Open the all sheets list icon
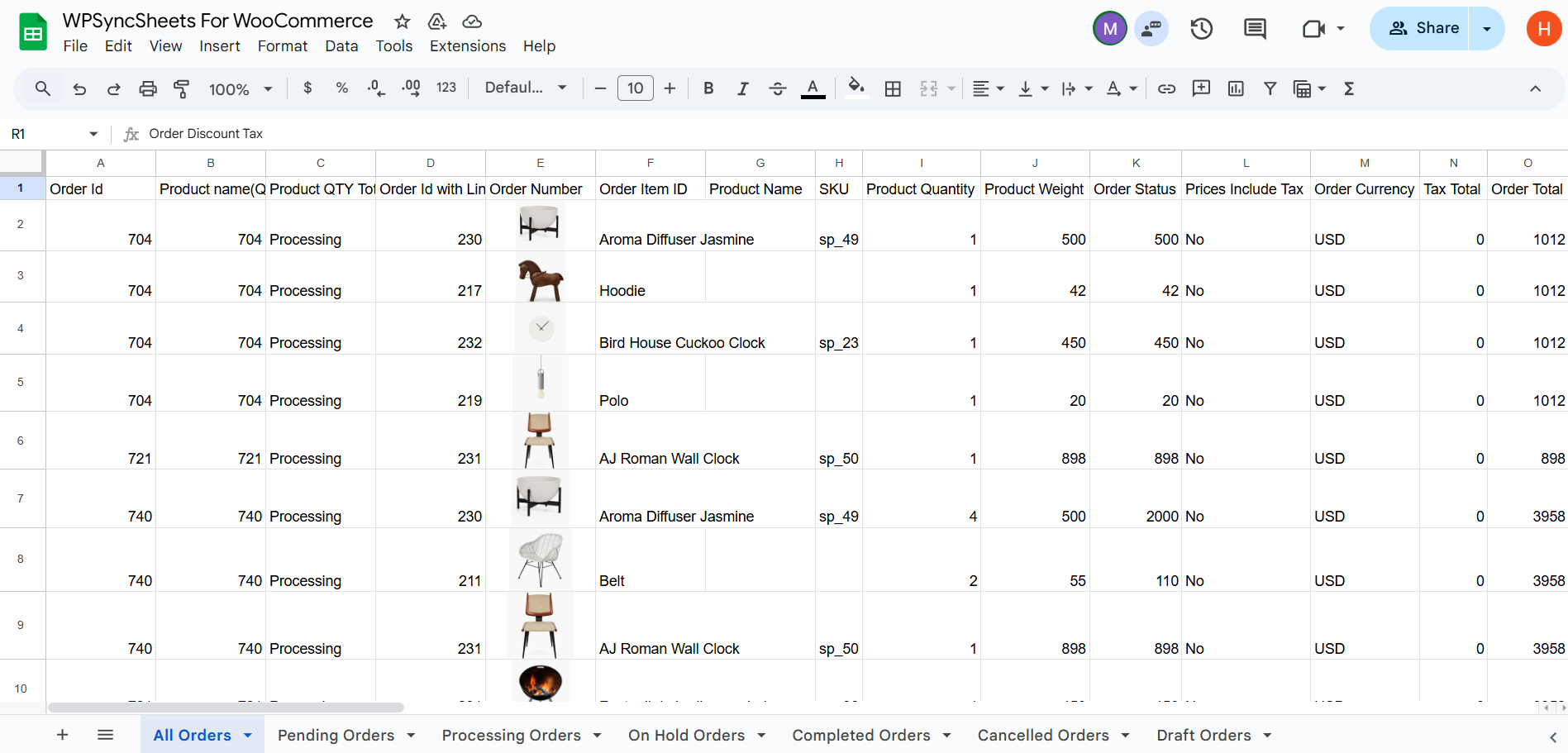 [105, 735]
